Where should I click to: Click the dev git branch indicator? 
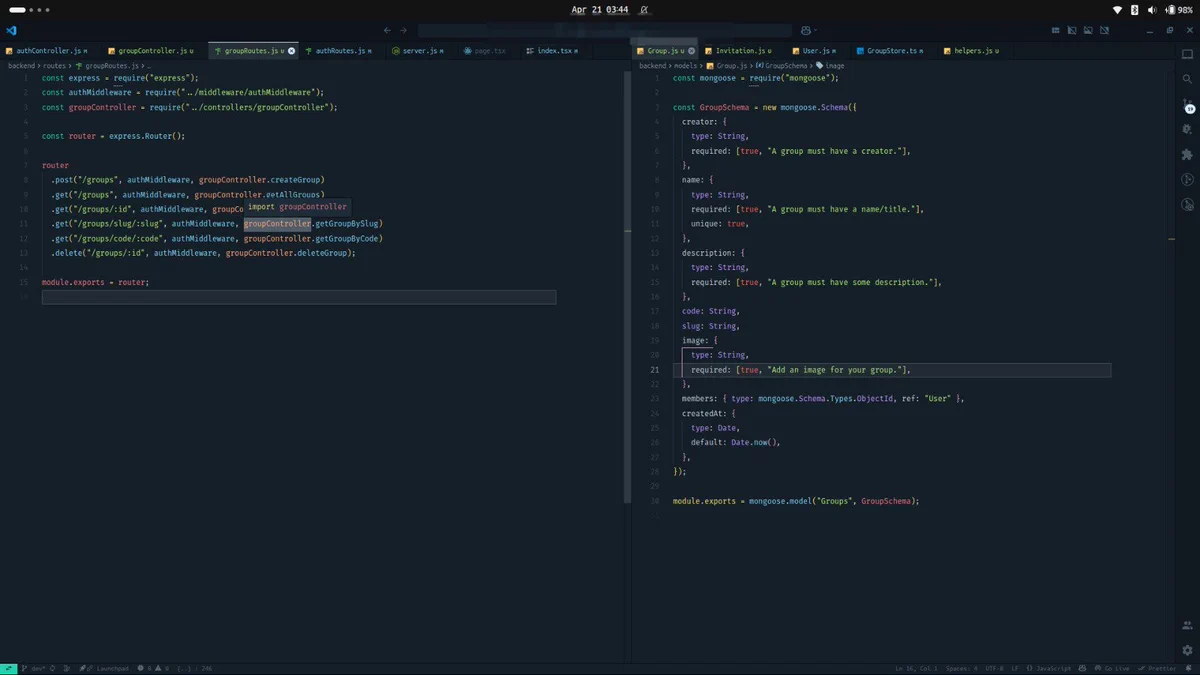pyautogui.click(x=35, y=668)
